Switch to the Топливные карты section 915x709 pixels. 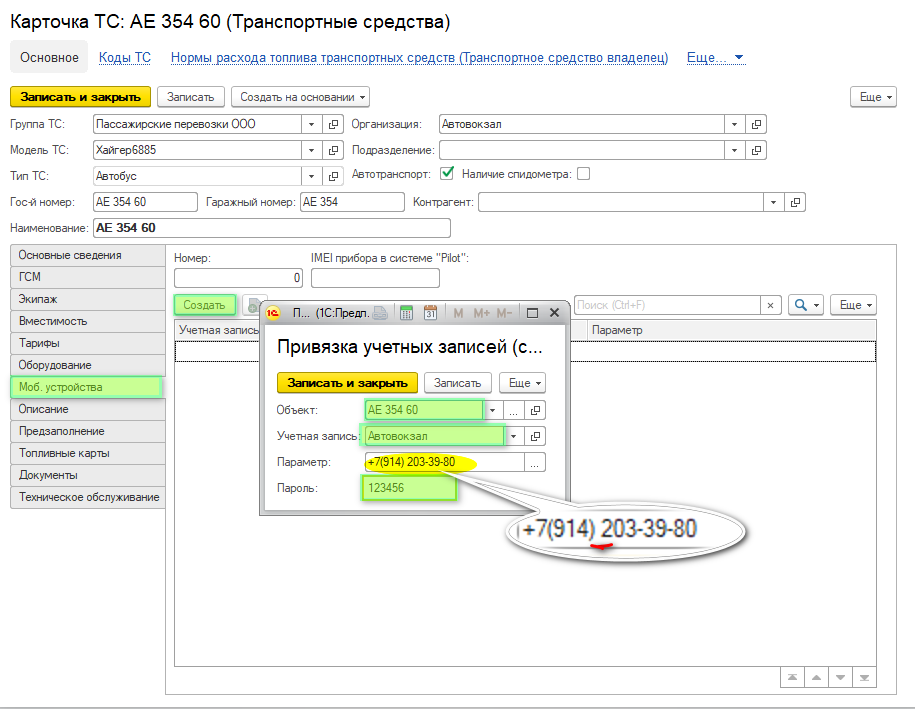click(x=64, y=453)
